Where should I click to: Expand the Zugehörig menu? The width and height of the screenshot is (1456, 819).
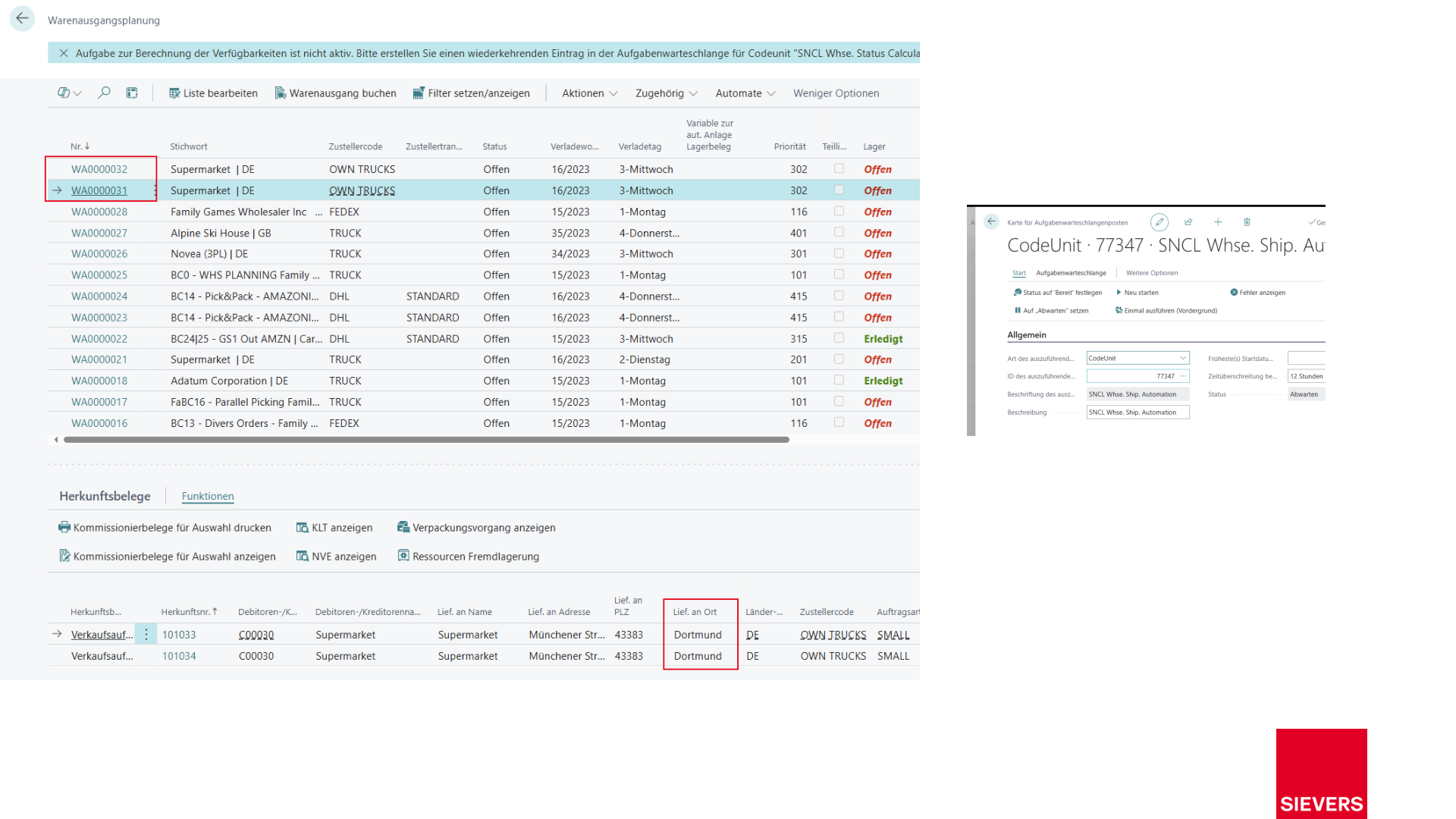pyautogui.click(x=667, y=93)
